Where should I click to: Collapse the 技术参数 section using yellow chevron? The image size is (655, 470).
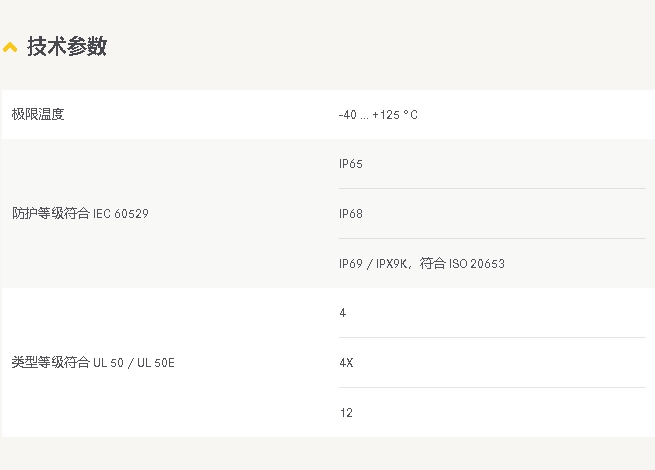point(10,47)
